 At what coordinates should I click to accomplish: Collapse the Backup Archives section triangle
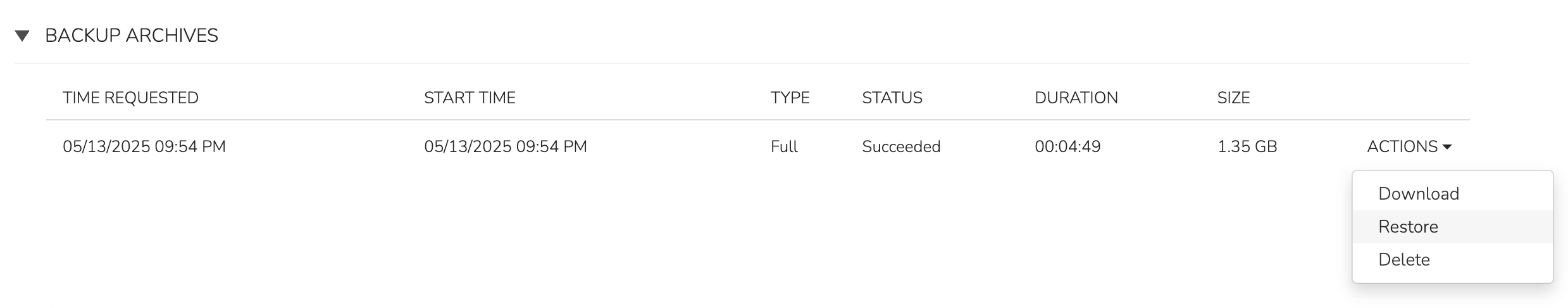pyautogui.click(x=22, y=35)
